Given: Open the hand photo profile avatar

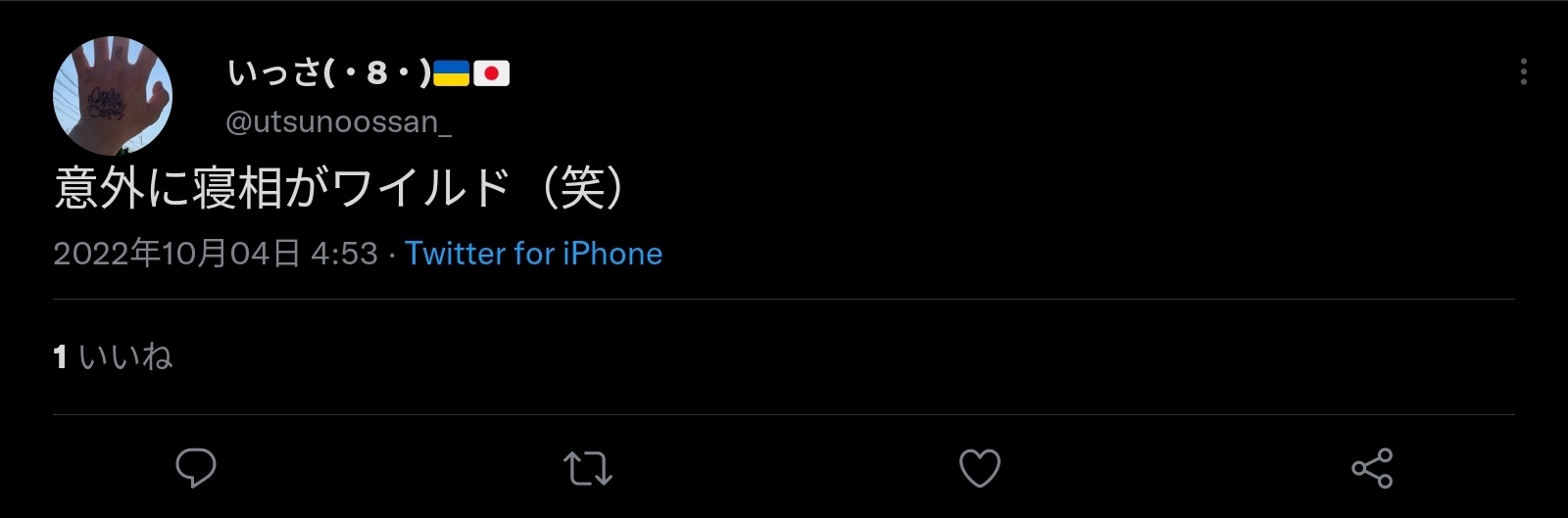Looking at the screenshot, I should point(113,95).
